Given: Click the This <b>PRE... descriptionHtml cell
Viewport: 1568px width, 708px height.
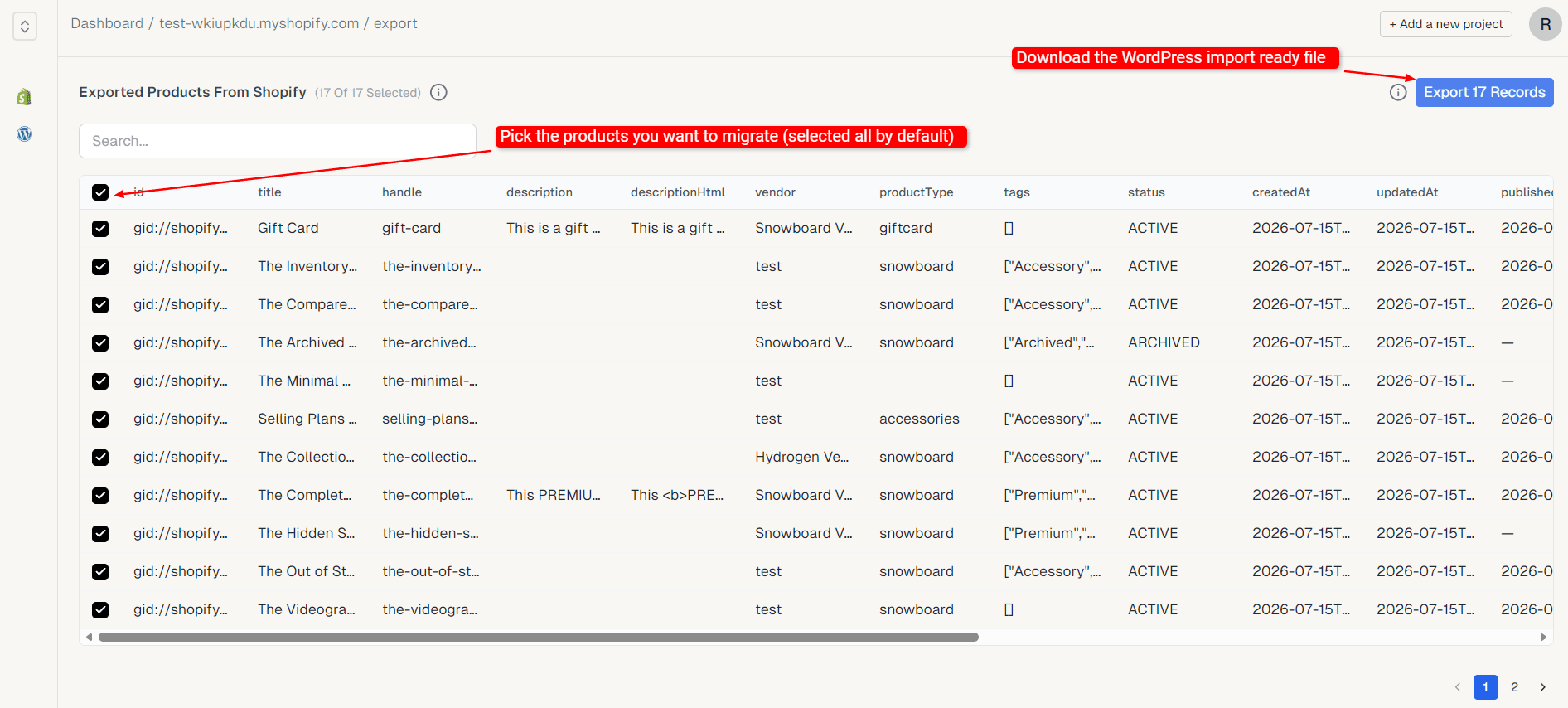Looking at the screenshot, I should point(677,495).
